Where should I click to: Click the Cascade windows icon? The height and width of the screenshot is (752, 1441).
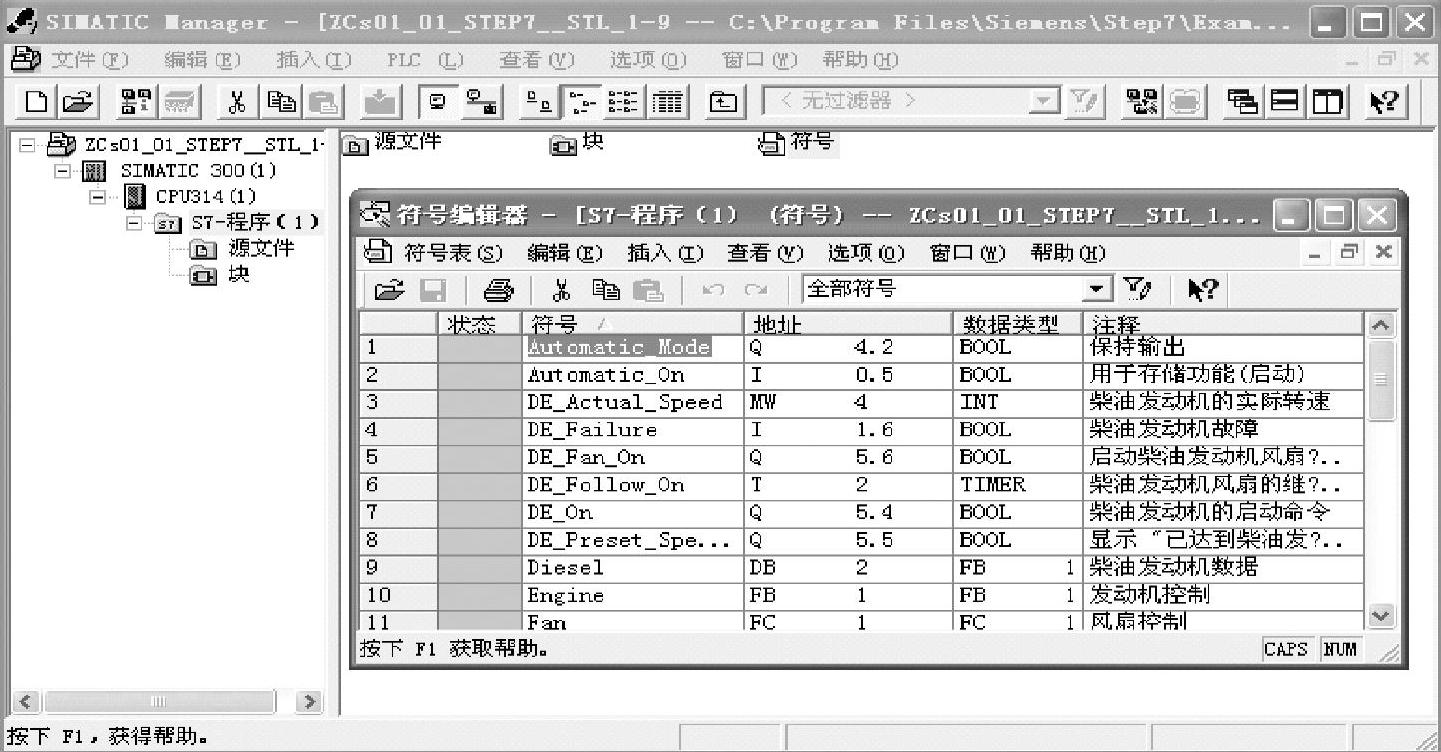point(1243,101)
